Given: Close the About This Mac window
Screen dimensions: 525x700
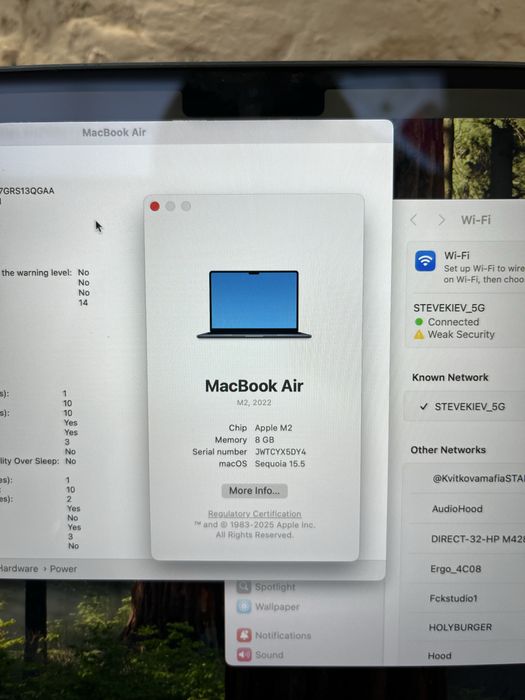Looking at the screenshot, I should point(155,206).
